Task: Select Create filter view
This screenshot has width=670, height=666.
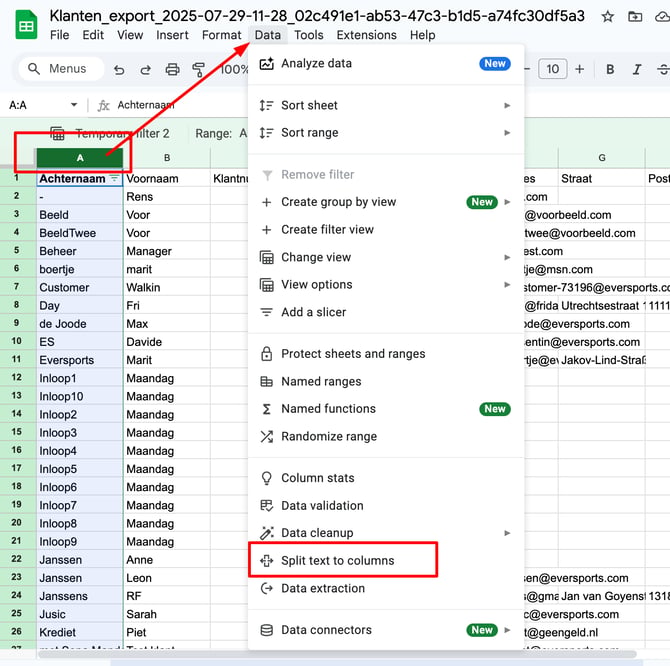Action: [x=386, y=230]
